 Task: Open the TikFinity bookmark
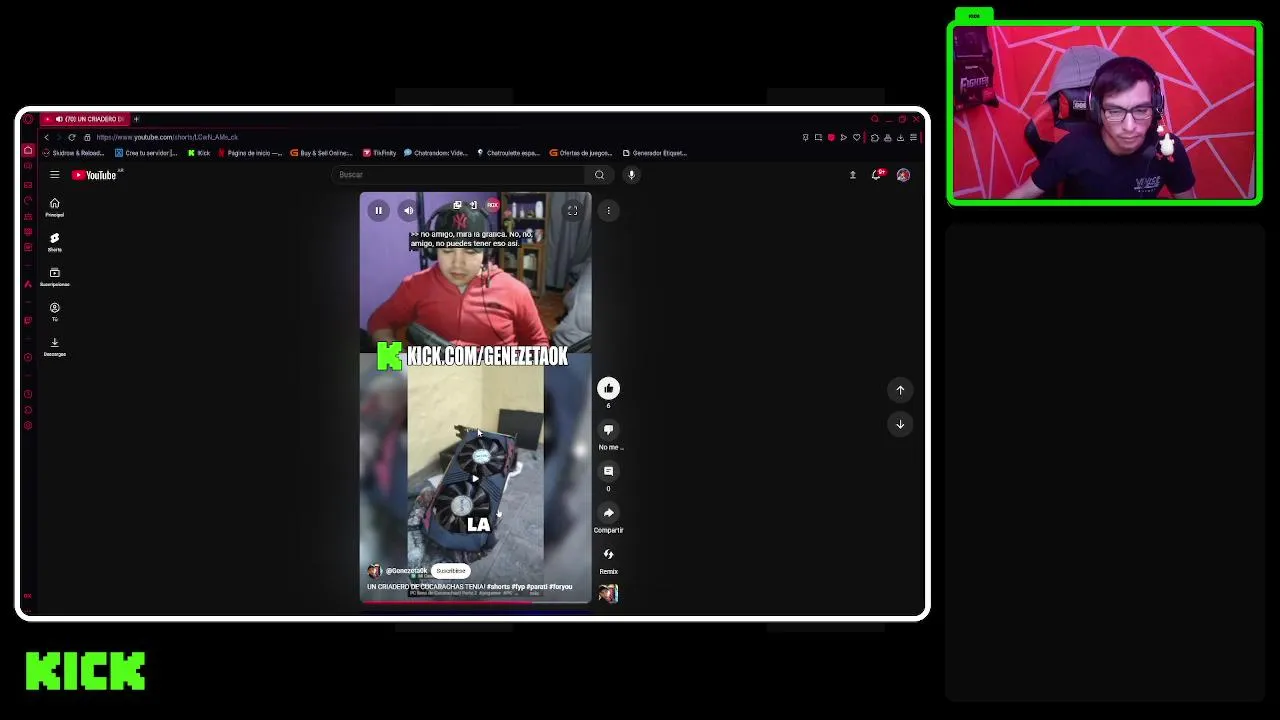click(x=380, y=153)
